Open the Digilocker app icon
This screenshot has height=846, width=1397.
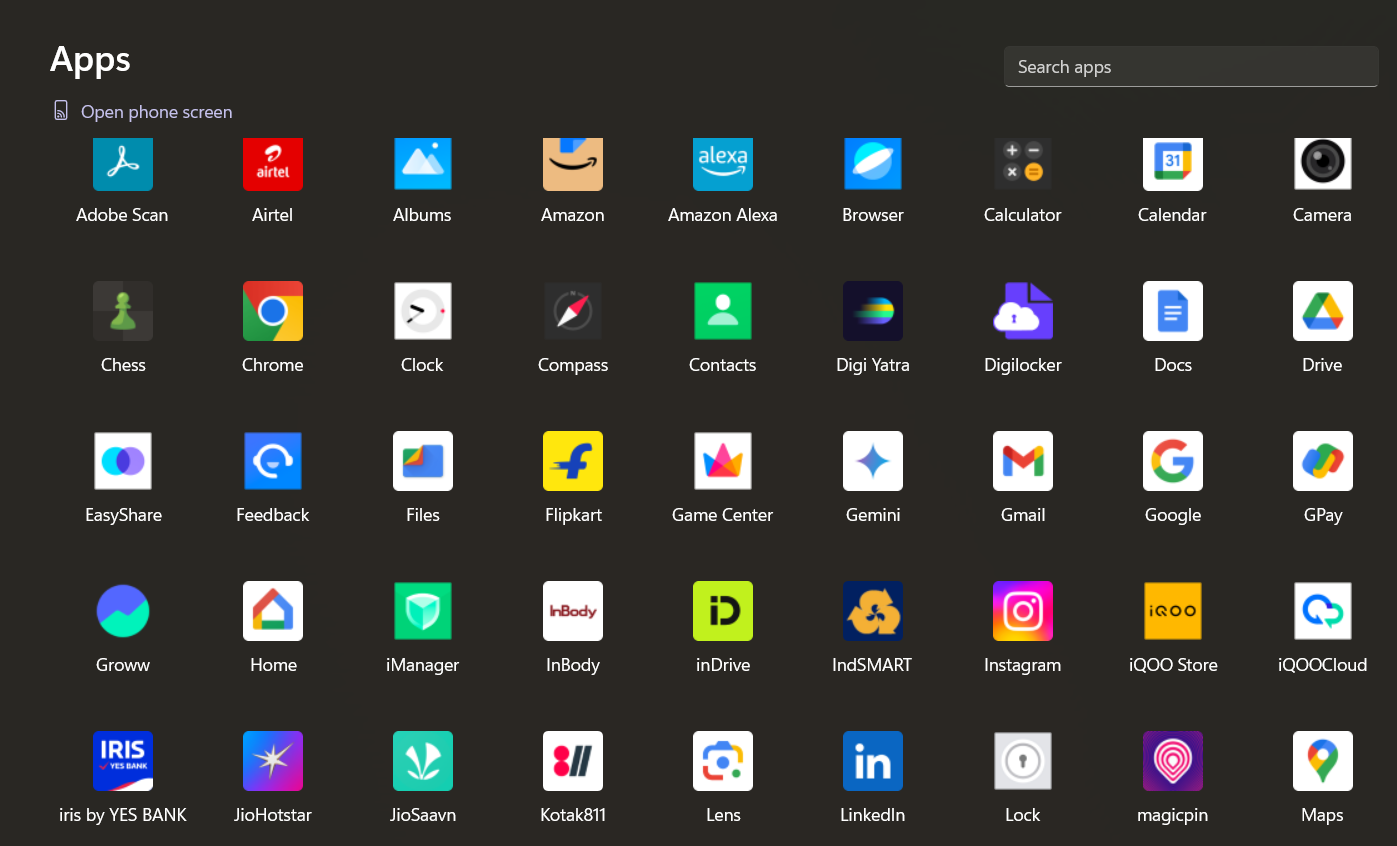pyautogui.click(x=1023, y=311)
